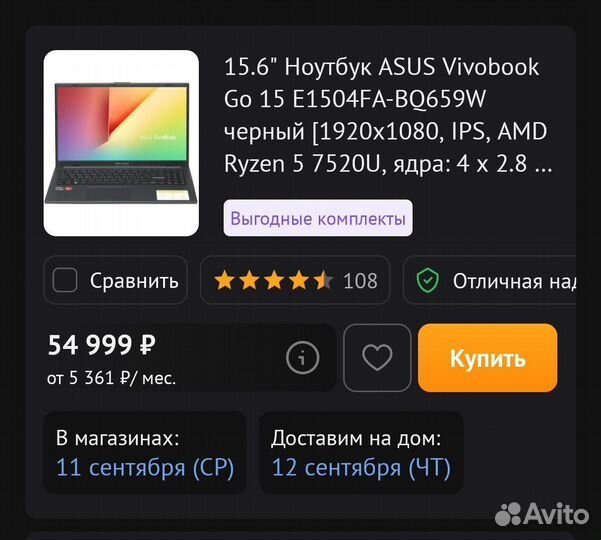Open ASUS Vivobook Go 15 product title

point(388,115)
